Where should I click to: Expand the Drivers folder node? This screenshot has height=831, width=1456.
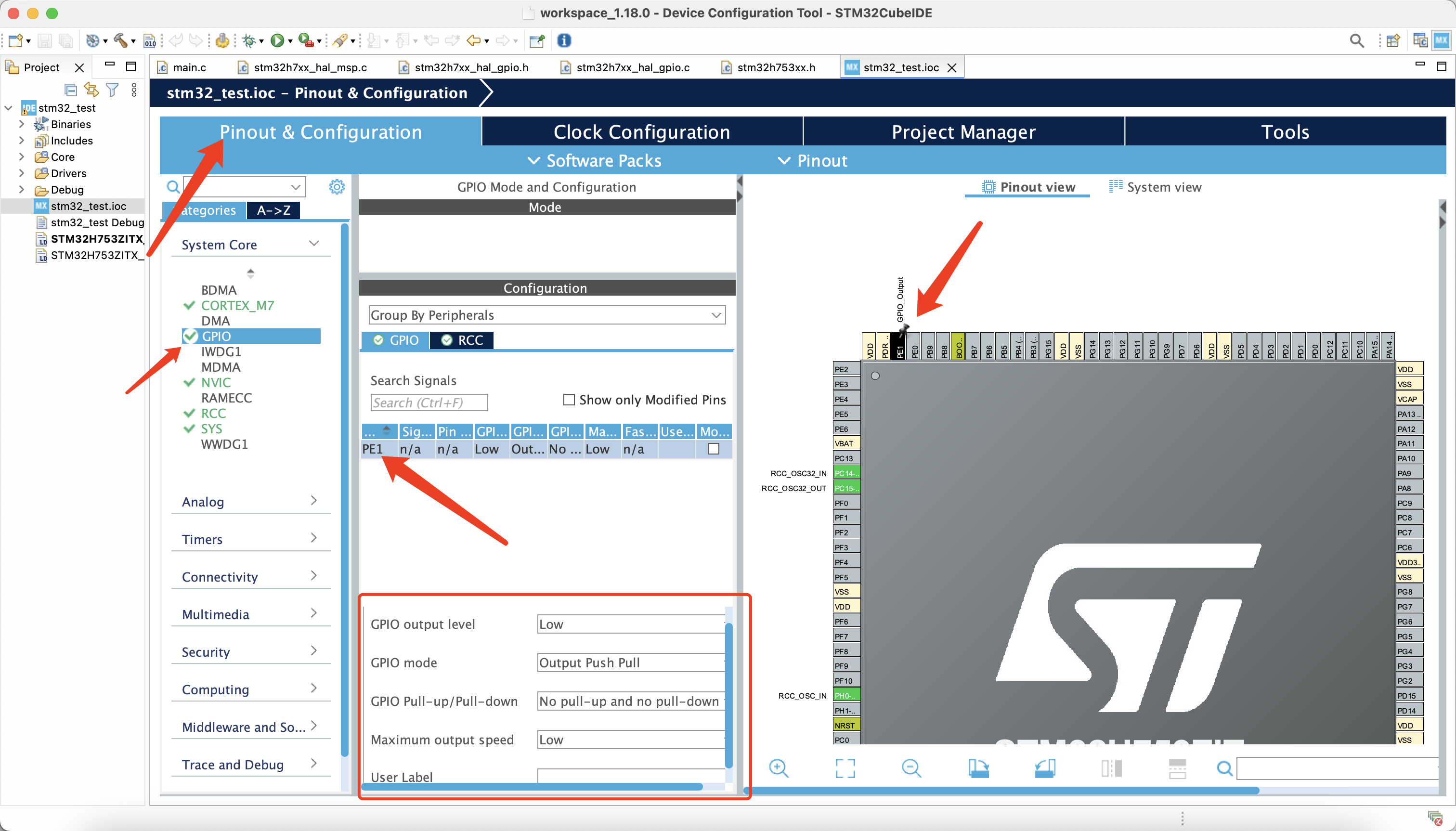point(22,173)
